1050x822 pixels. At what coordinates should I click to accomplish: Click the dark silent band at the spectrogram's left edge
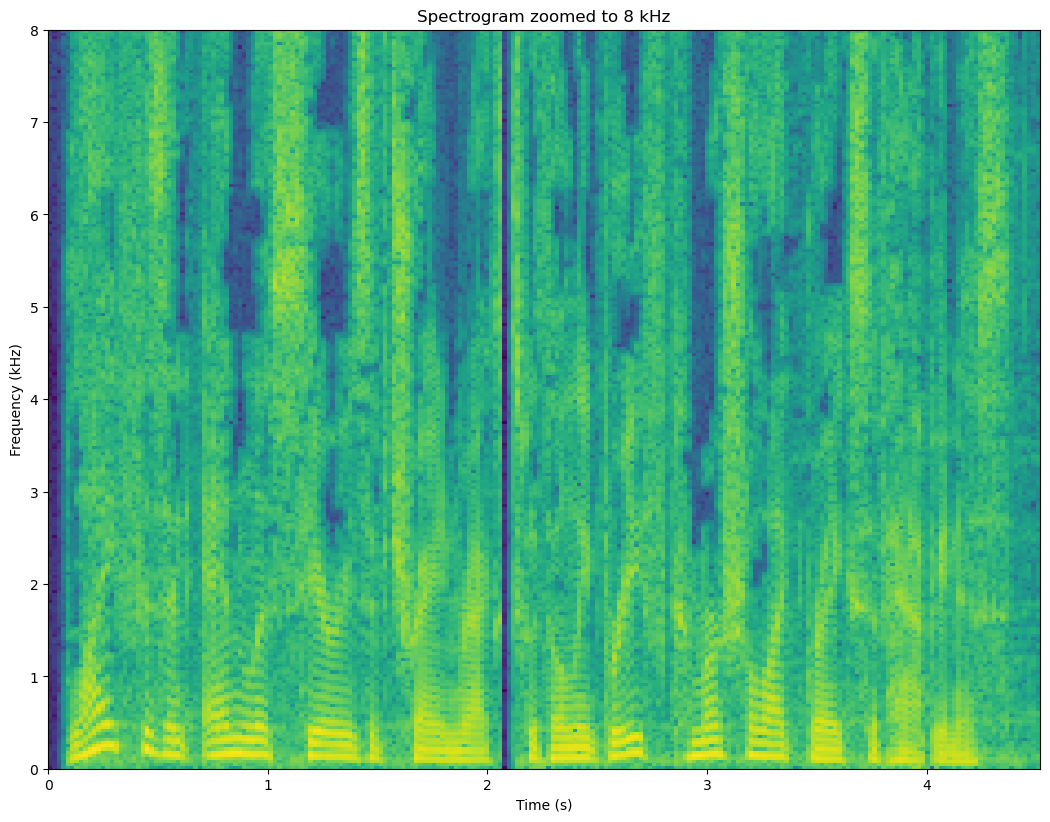[56, 400]
